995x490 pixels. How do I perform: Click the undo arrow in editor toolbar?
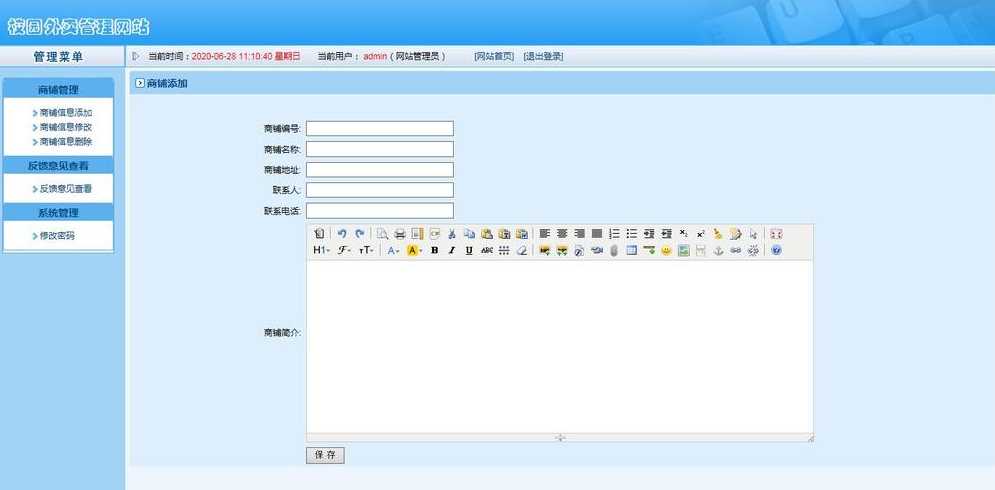click(x=342, y=234)
